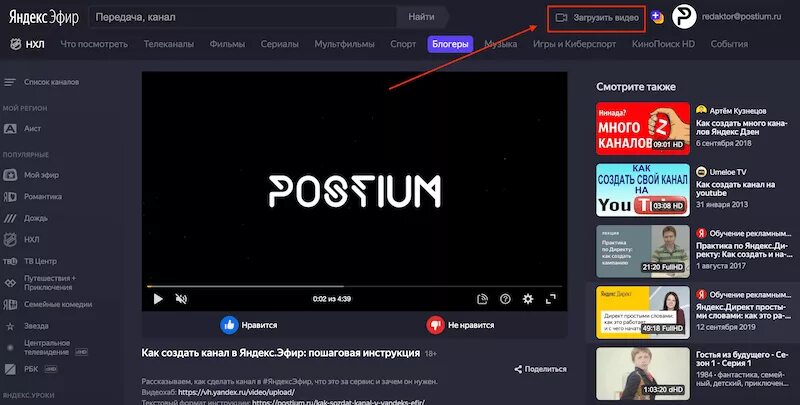Open the Список каналов menu icon
The height and width of the screenshot is (405, 800).
tap(10, 82)
